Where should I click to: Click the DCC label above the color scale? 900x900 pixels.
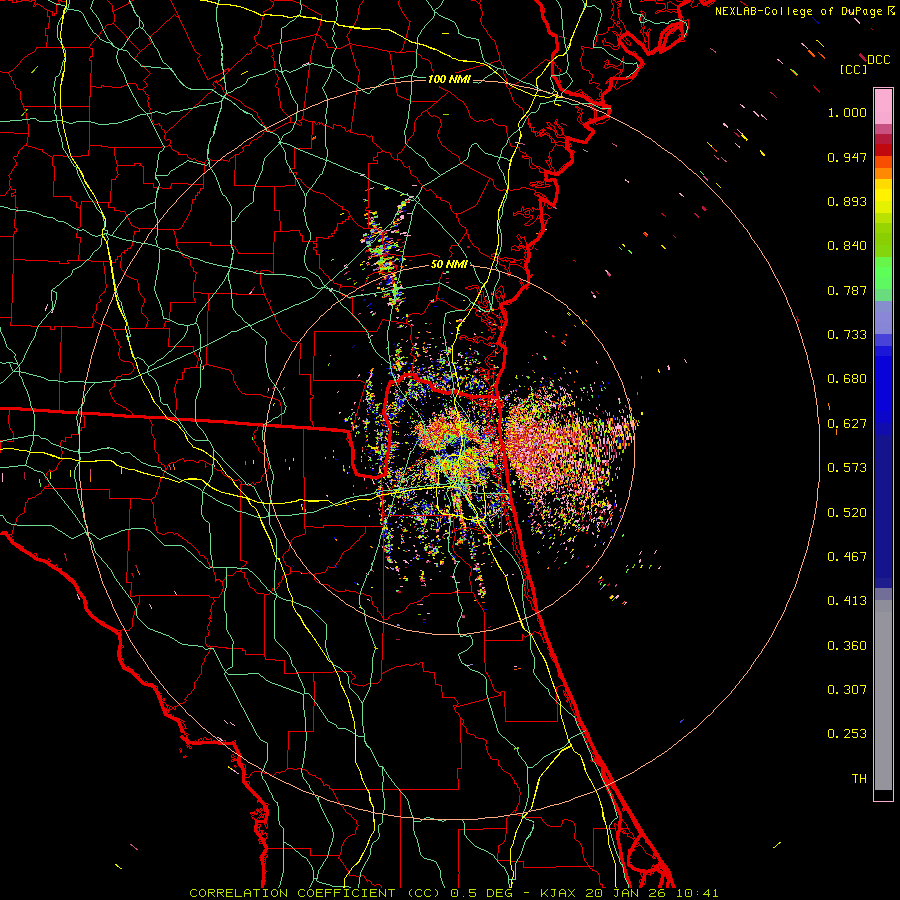click(x=878, y=60)
